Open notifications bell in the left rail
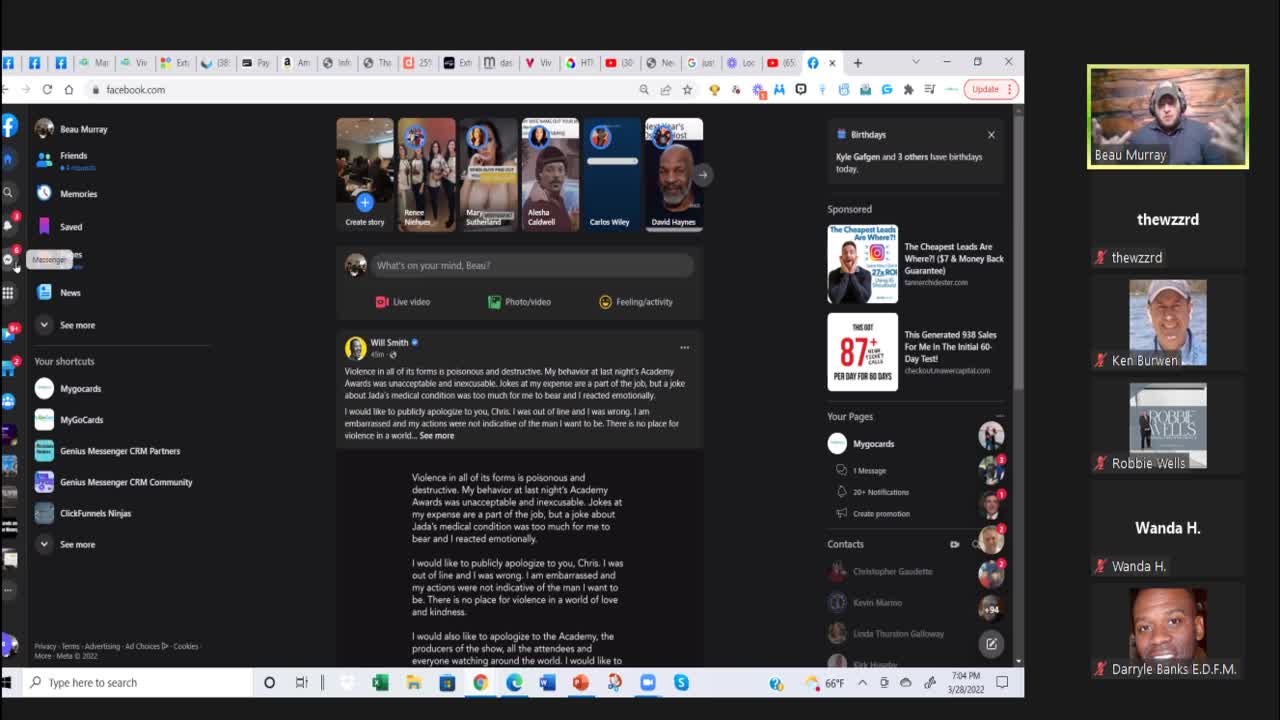 (x=8, y=225)
